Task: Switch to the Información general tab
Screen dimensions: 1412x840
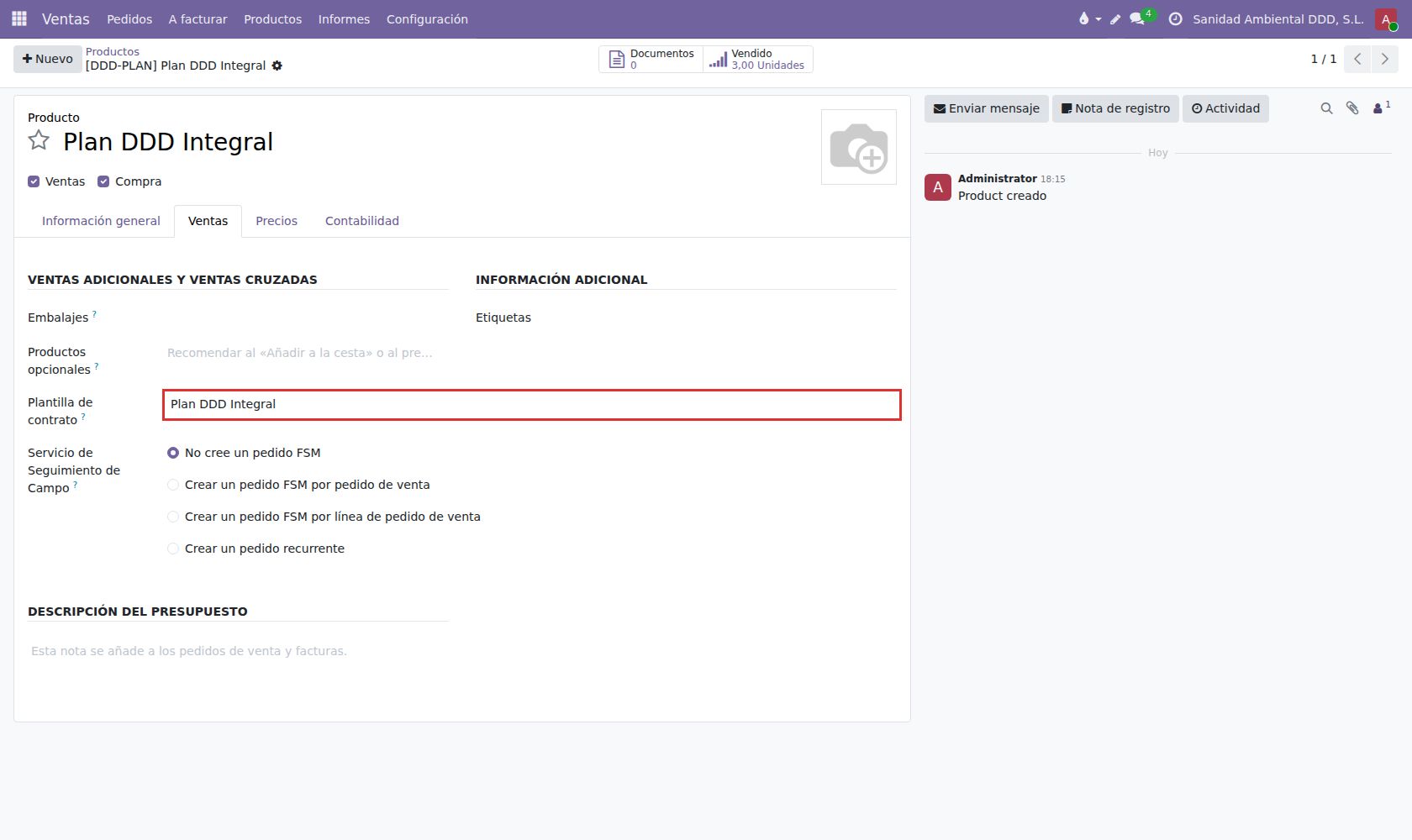Action: point(101,221)
